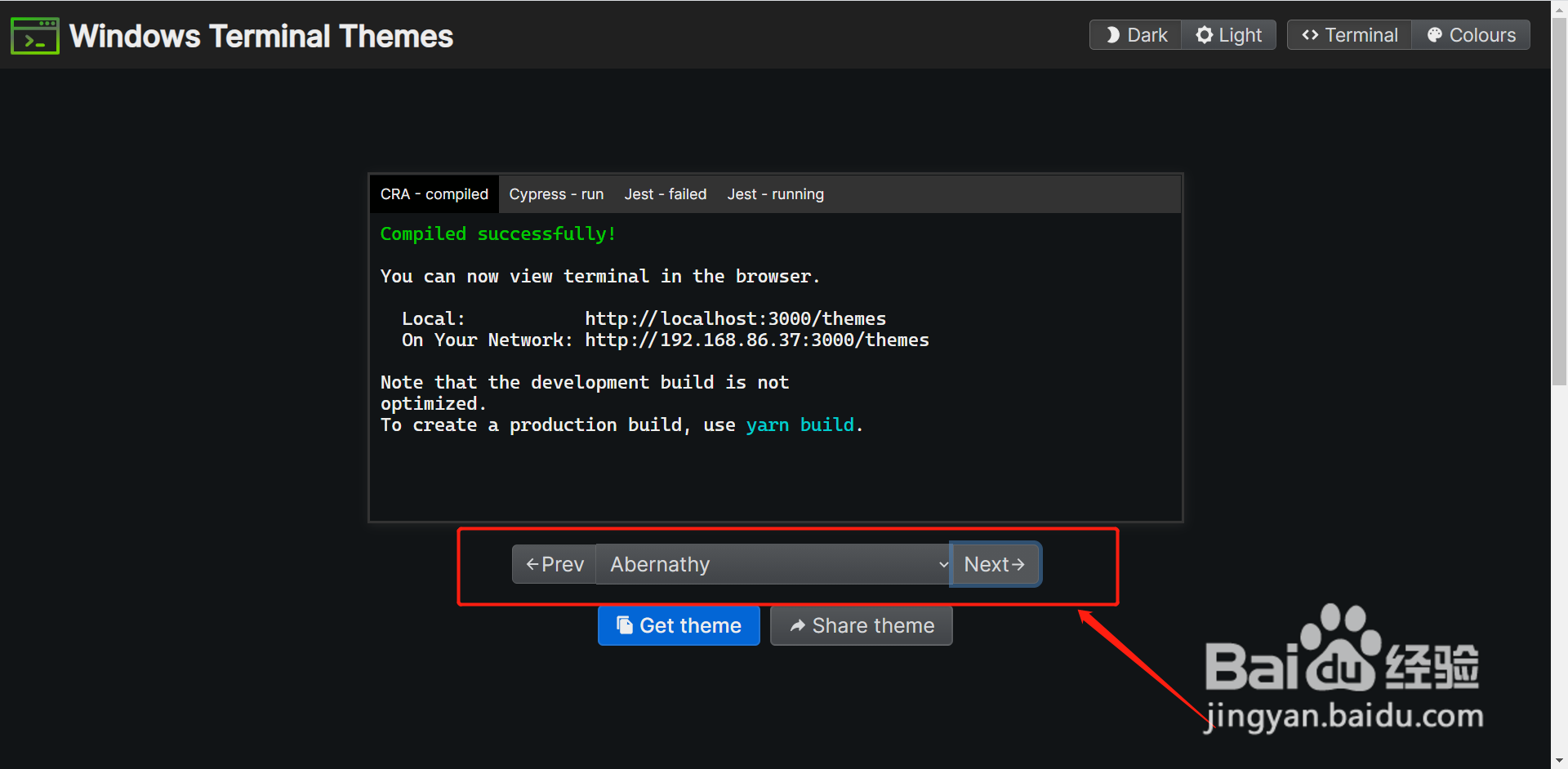The height and width of the screenshot is (769, 1568).
Task: Click the Get theme button
Action: (x=679, y=625)
